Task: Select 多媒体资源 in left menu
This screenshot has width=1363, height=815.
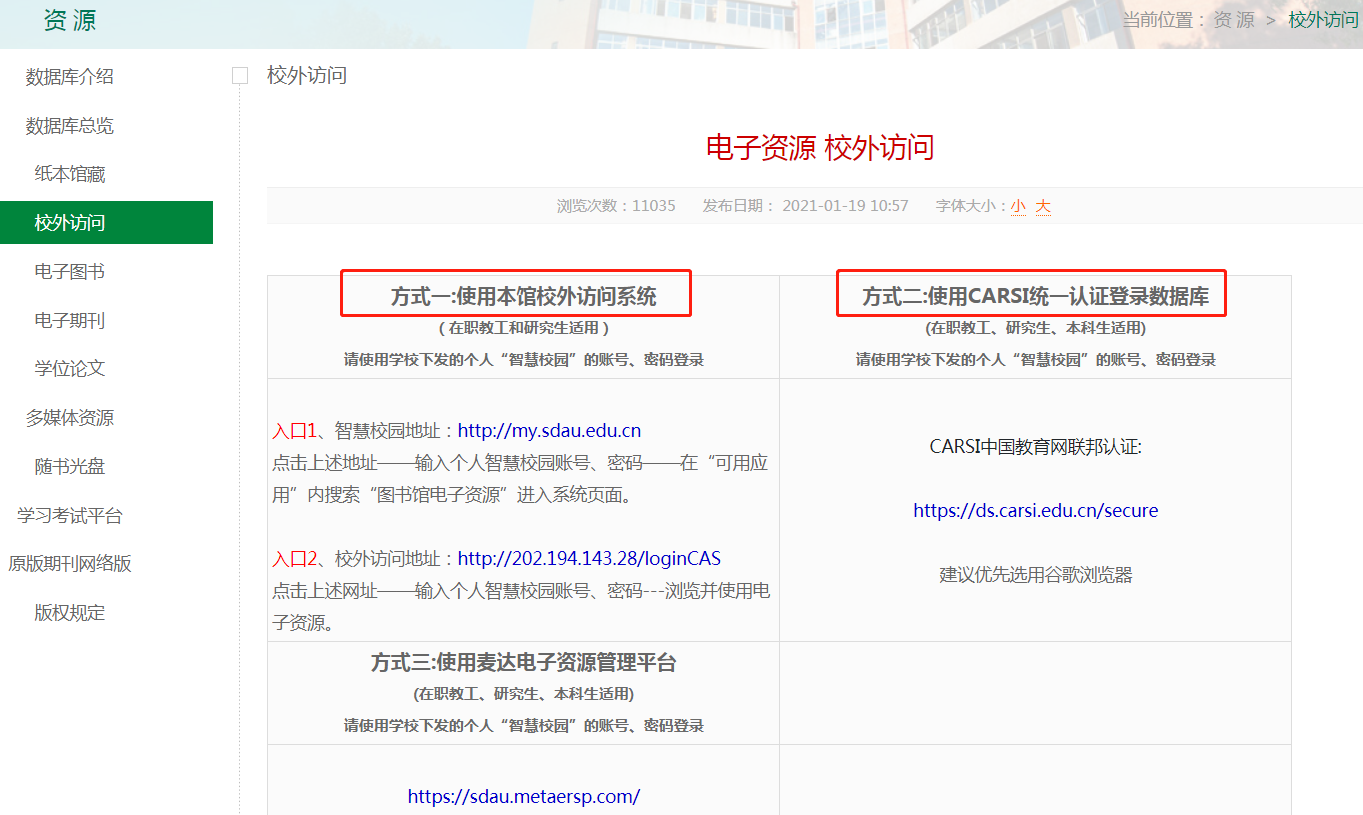Action: click(x=69, y=417)
